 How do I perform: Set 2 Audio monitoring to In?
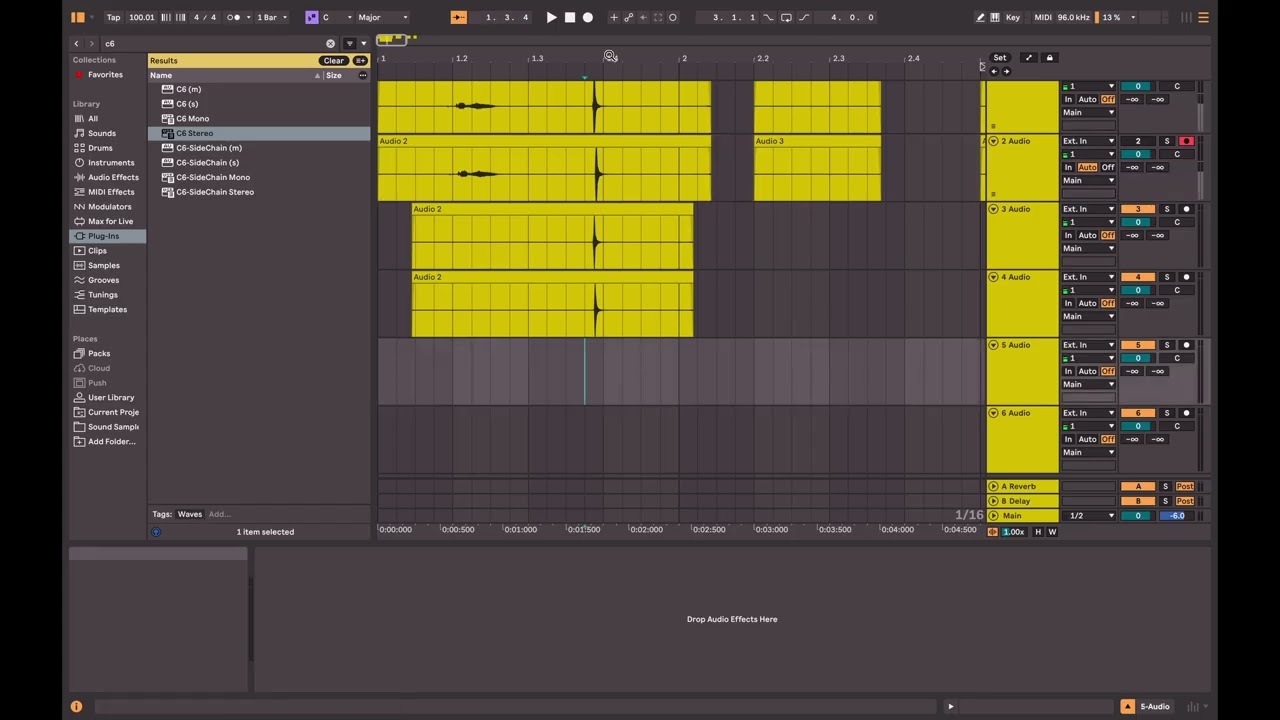pyautogui.click(x=1068, y=167)
